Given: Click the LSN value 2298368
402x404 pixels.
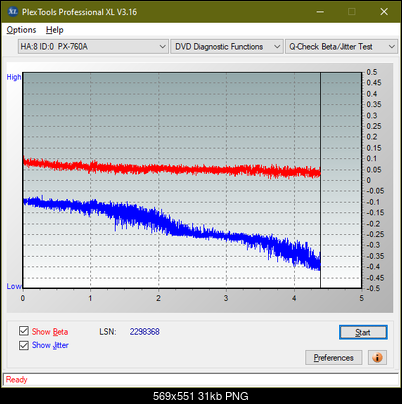Looking at the screenshot, I should (144, 332).
